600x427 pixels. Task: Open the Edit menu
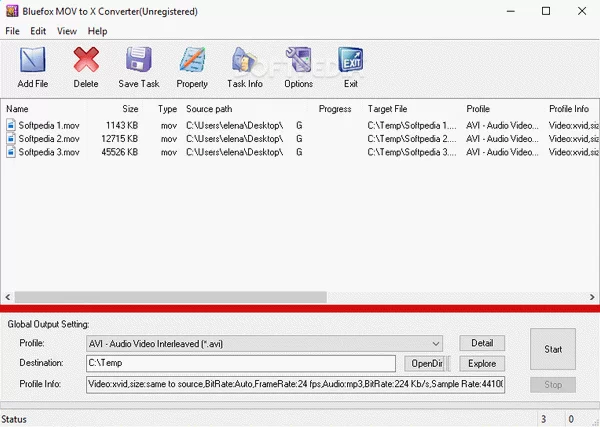click(x=38, y=31)
